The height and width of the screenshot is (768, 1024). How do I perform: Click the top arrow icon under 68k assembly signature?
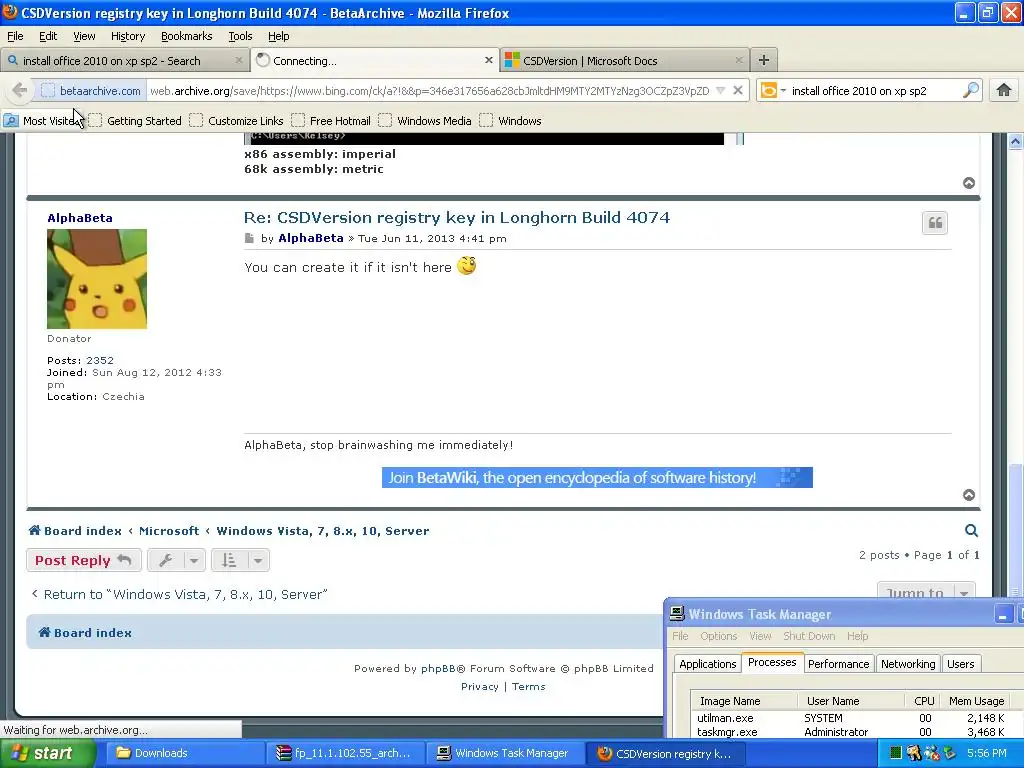click(969, 183)
